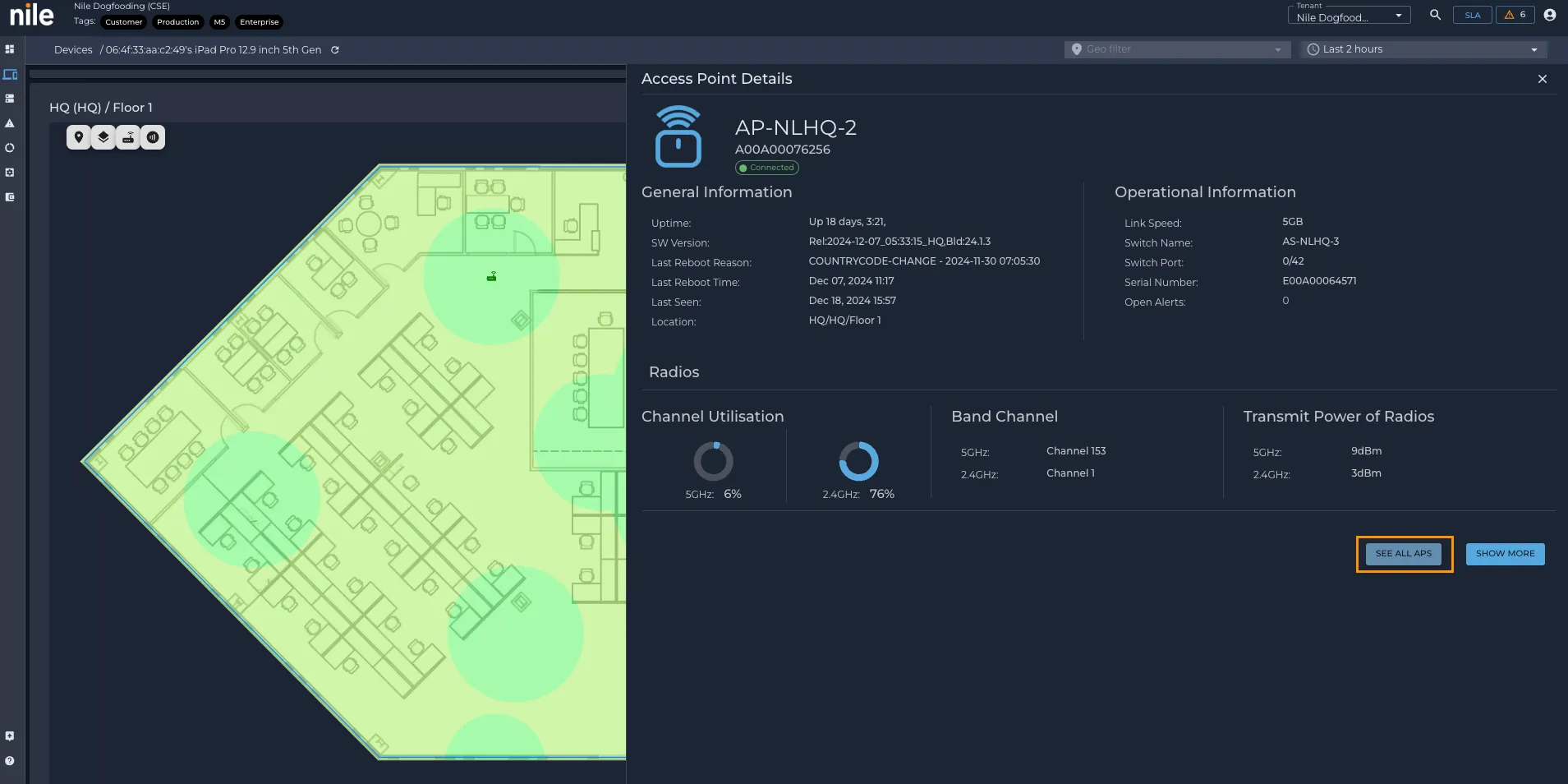Click the SLA button in header
This screenshot has height=784, width=1568.
1473,15
